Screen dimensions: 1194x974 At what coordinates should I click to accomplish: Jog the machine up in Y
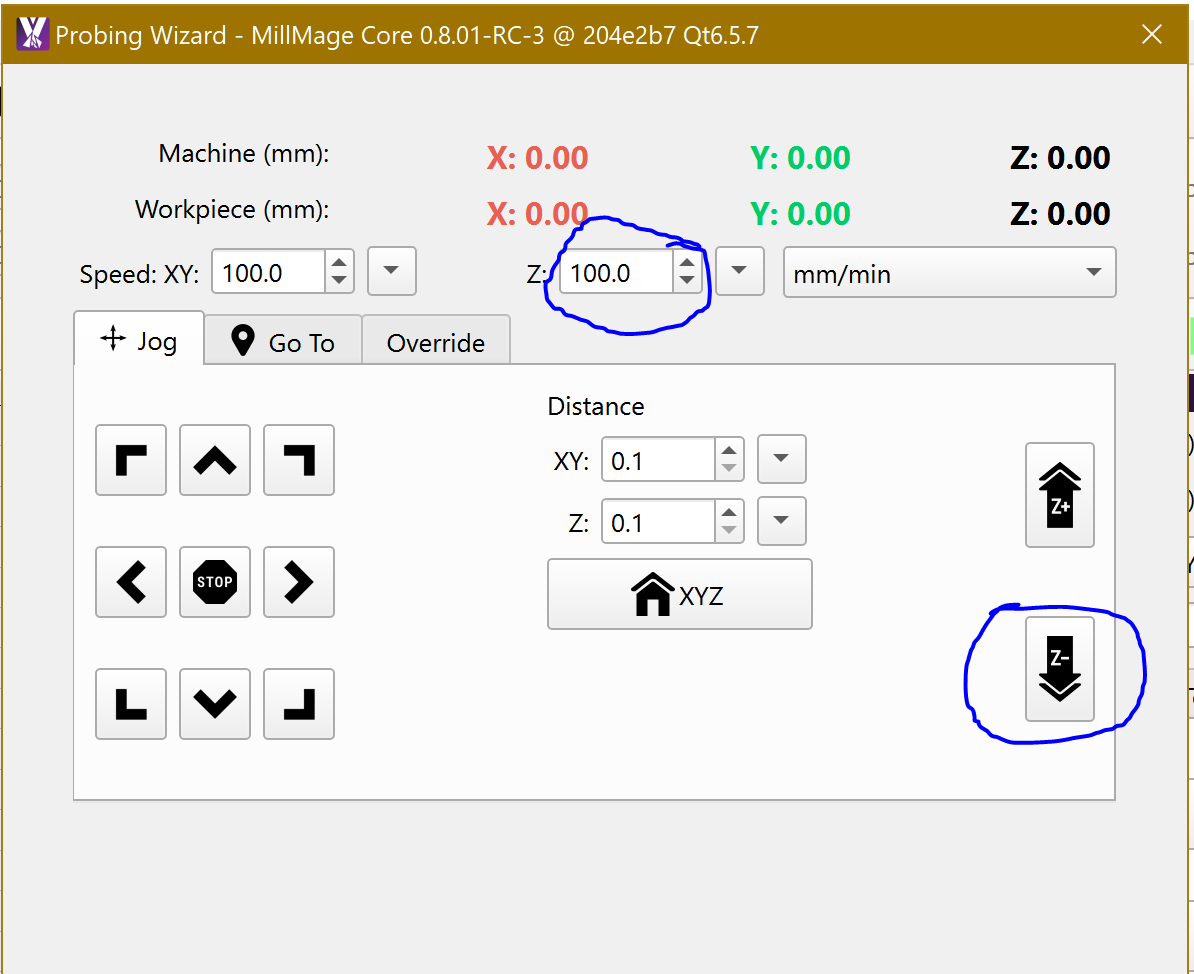click(x=215, y=460)
